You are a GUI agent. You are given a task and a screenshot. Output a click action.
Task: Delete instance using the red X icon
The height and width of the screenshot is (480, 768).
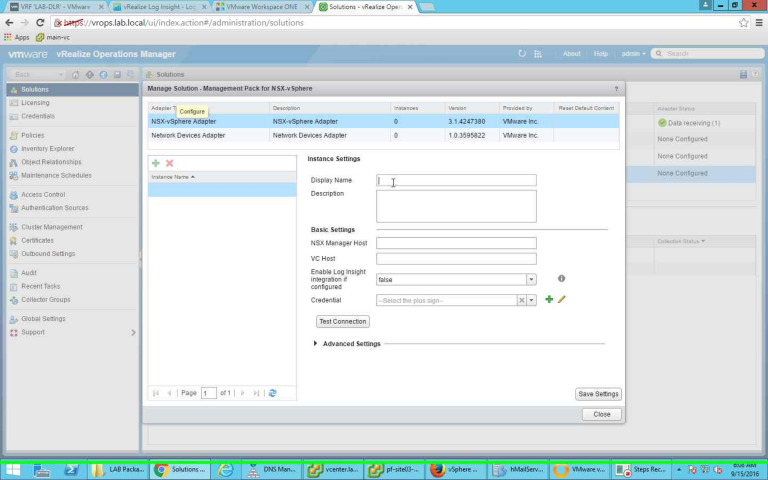tap(169, 163)
